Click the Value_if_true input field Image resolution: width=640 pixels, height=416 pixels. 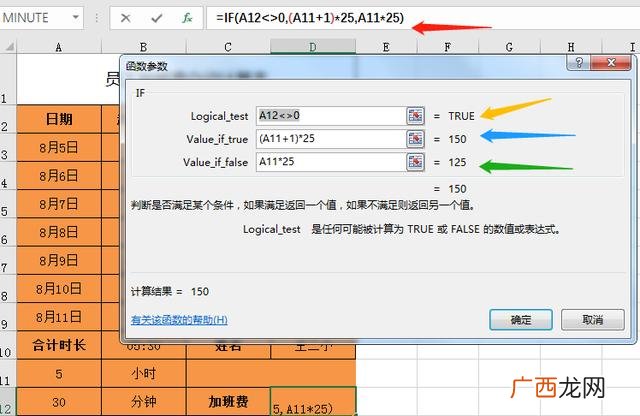pyautogui.click(x=331, y=139)
